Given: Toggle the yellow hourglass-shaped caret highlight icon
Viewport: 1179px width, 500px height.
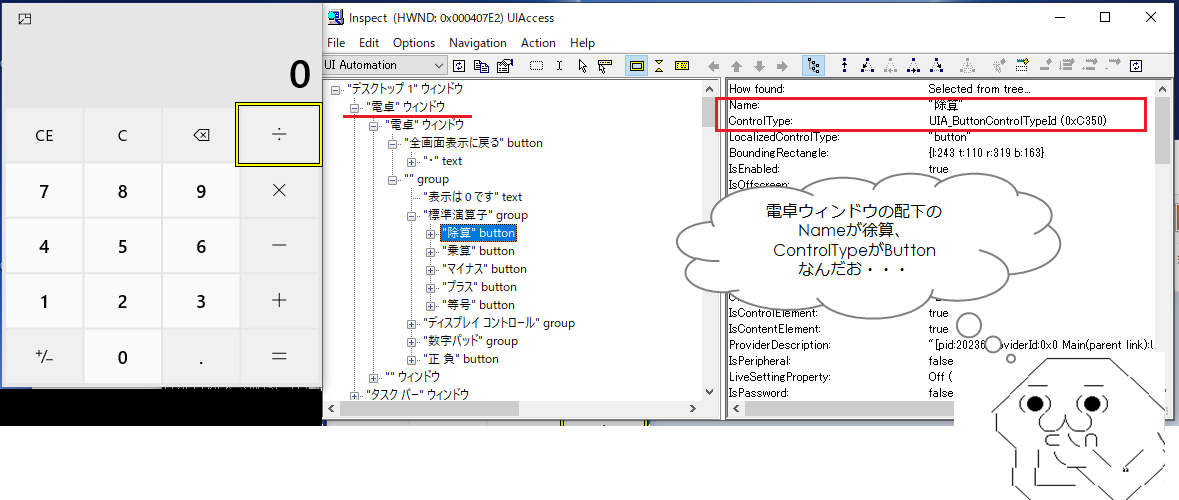Looking at the screenshot, I should (x=659, y=66).
